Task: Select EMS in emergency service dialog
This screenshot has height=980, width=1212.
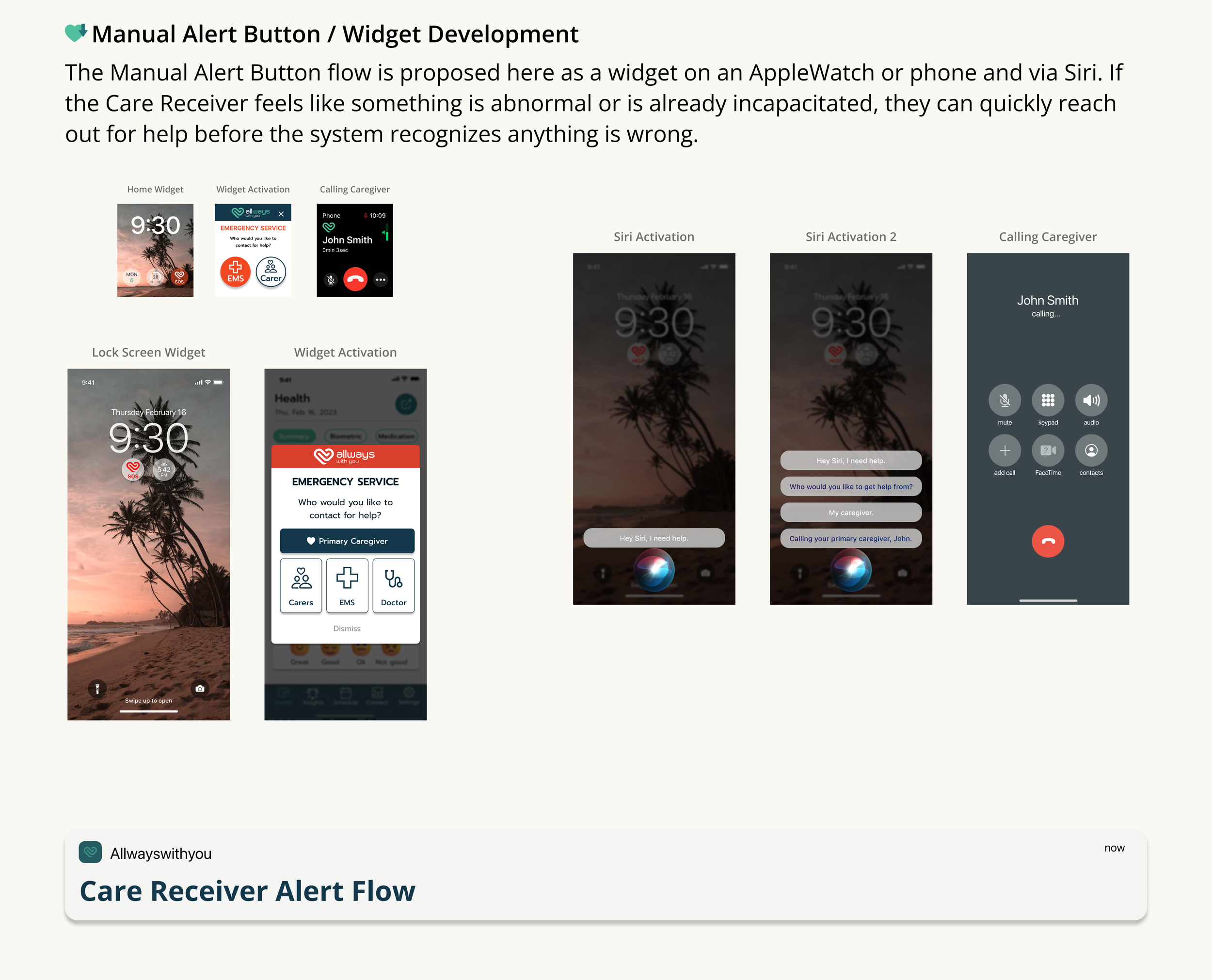Action: point(347,586)
